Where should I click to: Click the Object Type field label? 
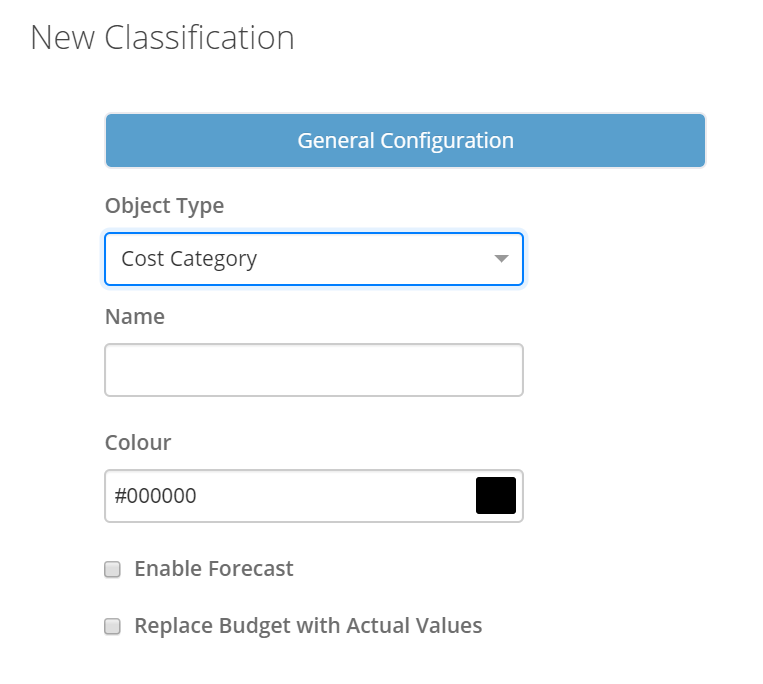click(164, 206)
